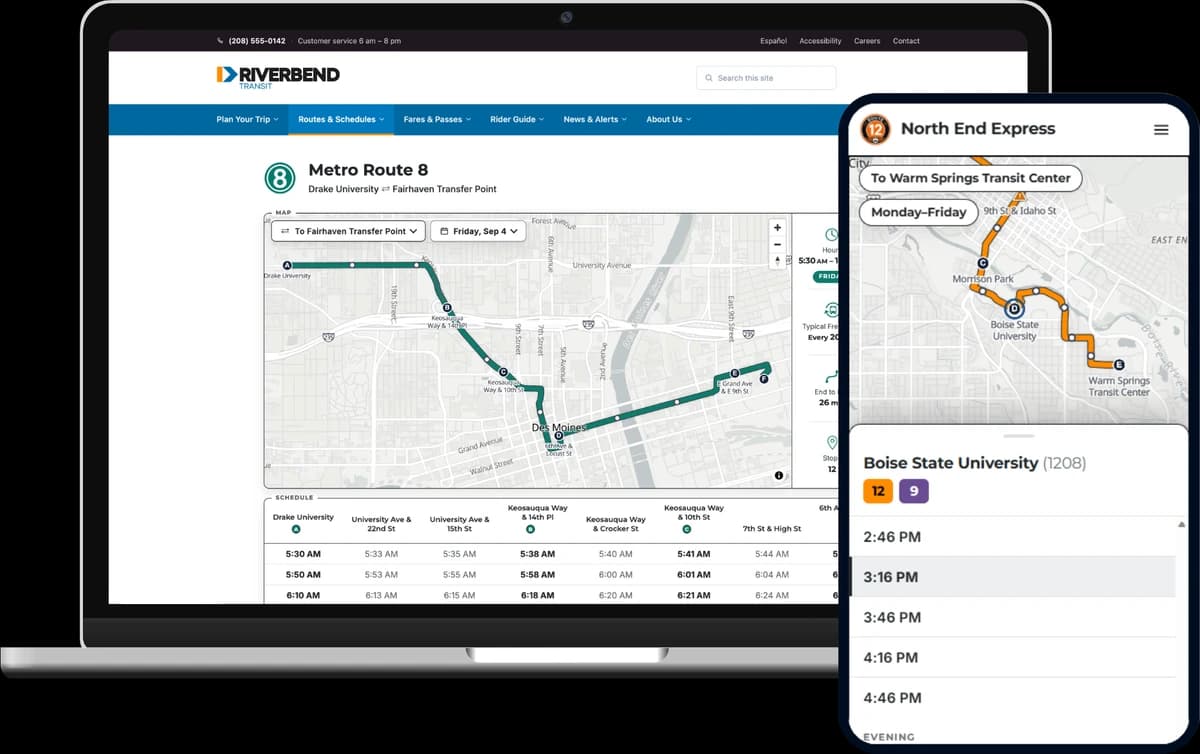Expand the Fares & Passes menu
This screenshot has width=1200, height=754.
(x=437, y=119)
